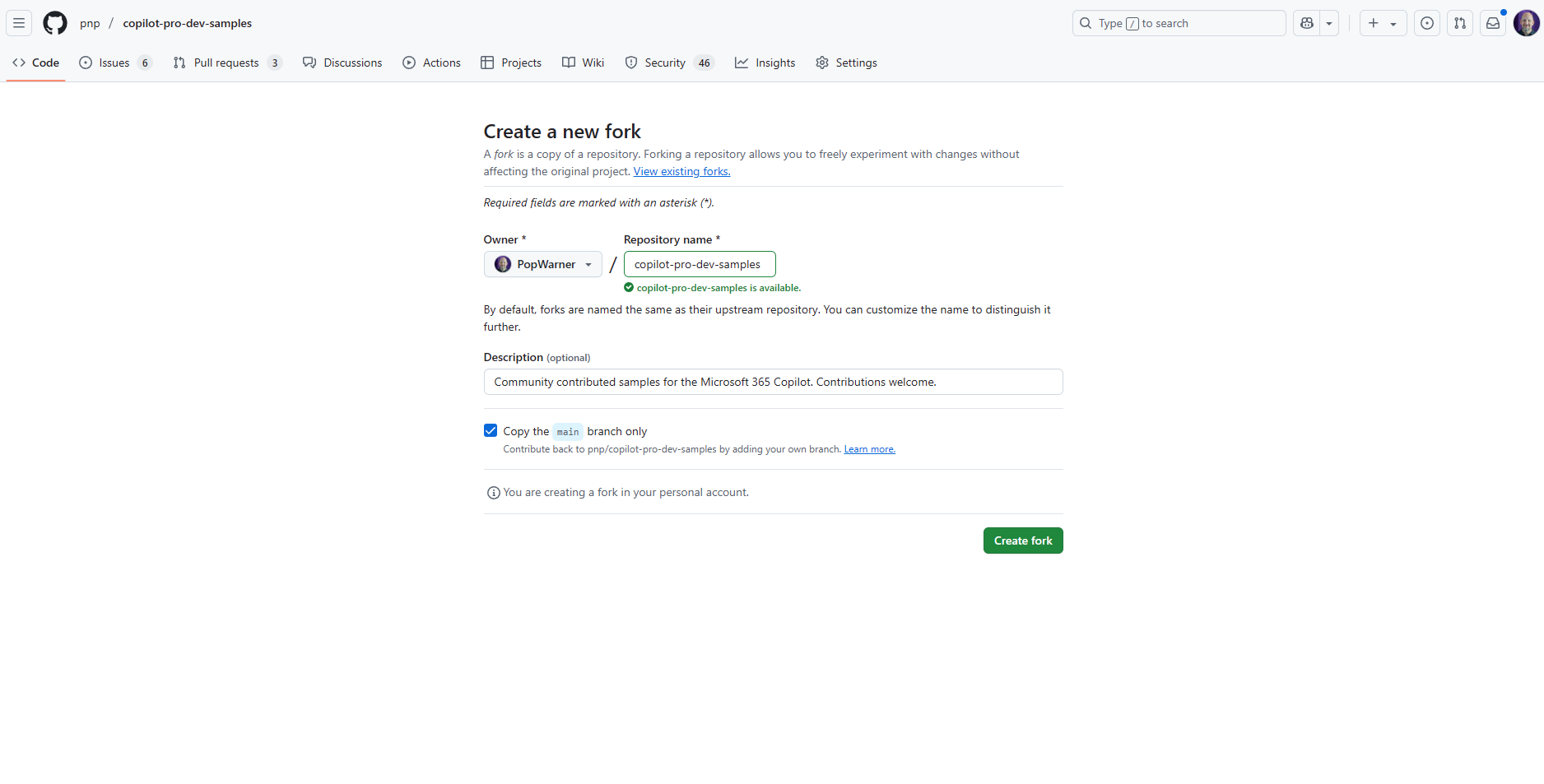This screenshot has height=784, width=1544.
Task: Click the Issues count badge 6
Action: 145,63
